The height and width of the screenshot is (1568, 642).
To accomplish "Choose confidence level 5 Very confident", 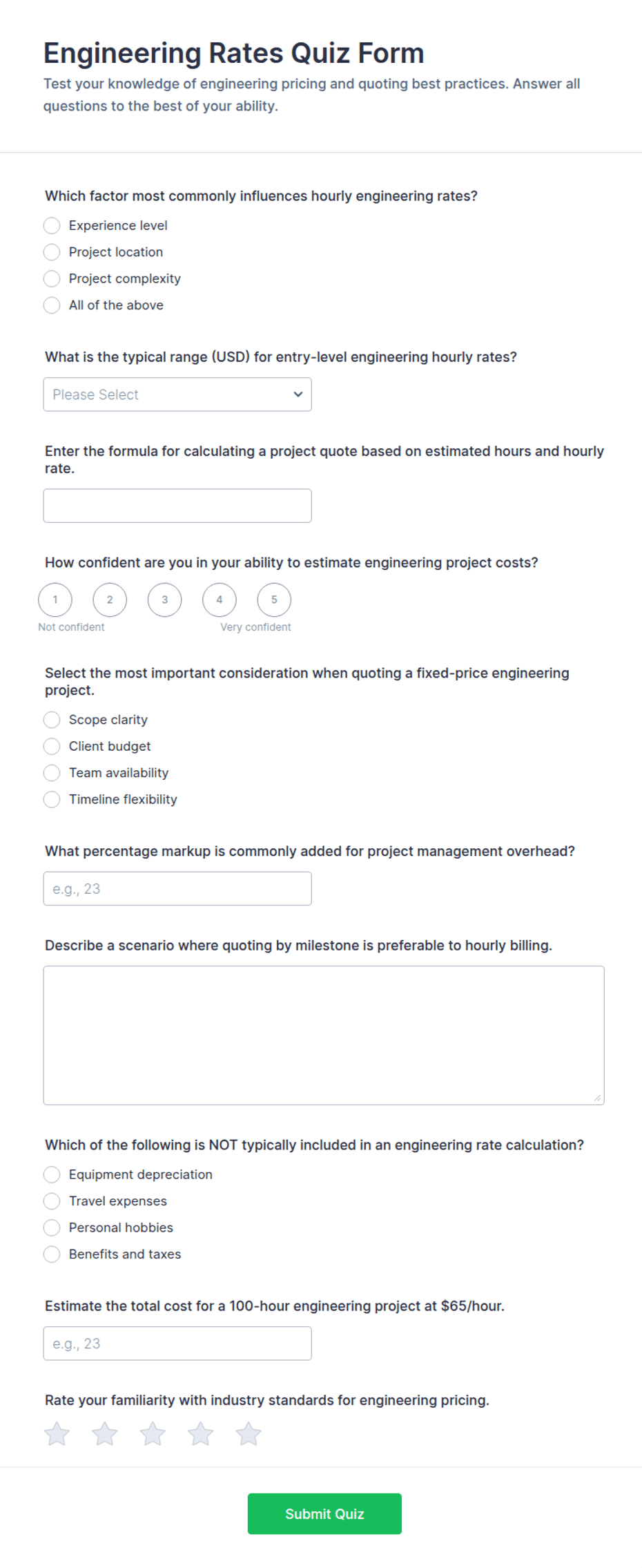I will tap(274, 600).
